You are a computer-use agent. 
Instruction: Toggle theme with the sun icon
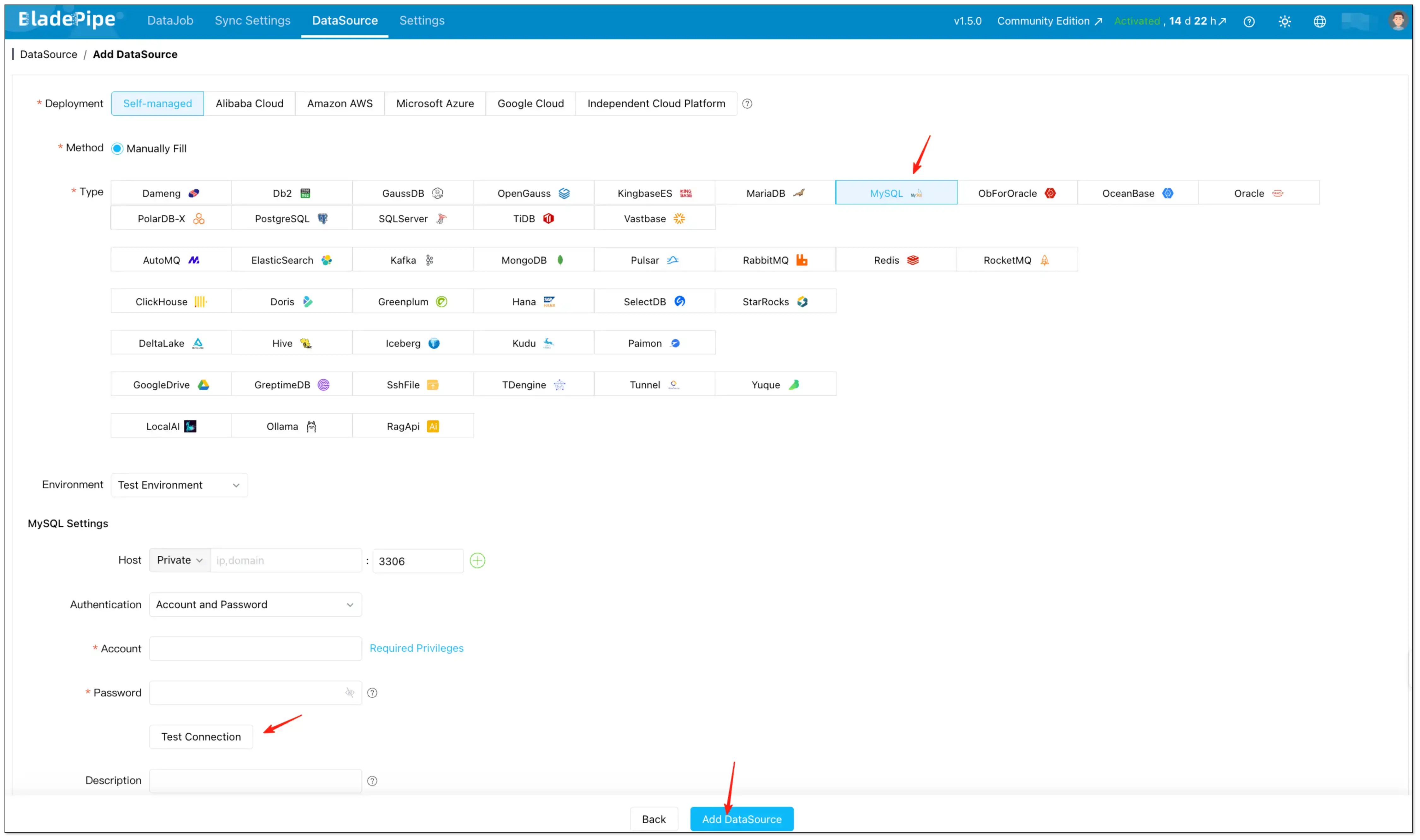(1285, 21)
